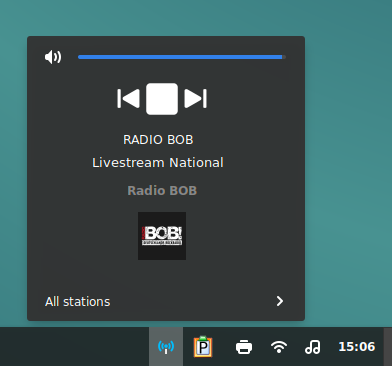
Task: Skip to the previous radio station
Action: 128,99
